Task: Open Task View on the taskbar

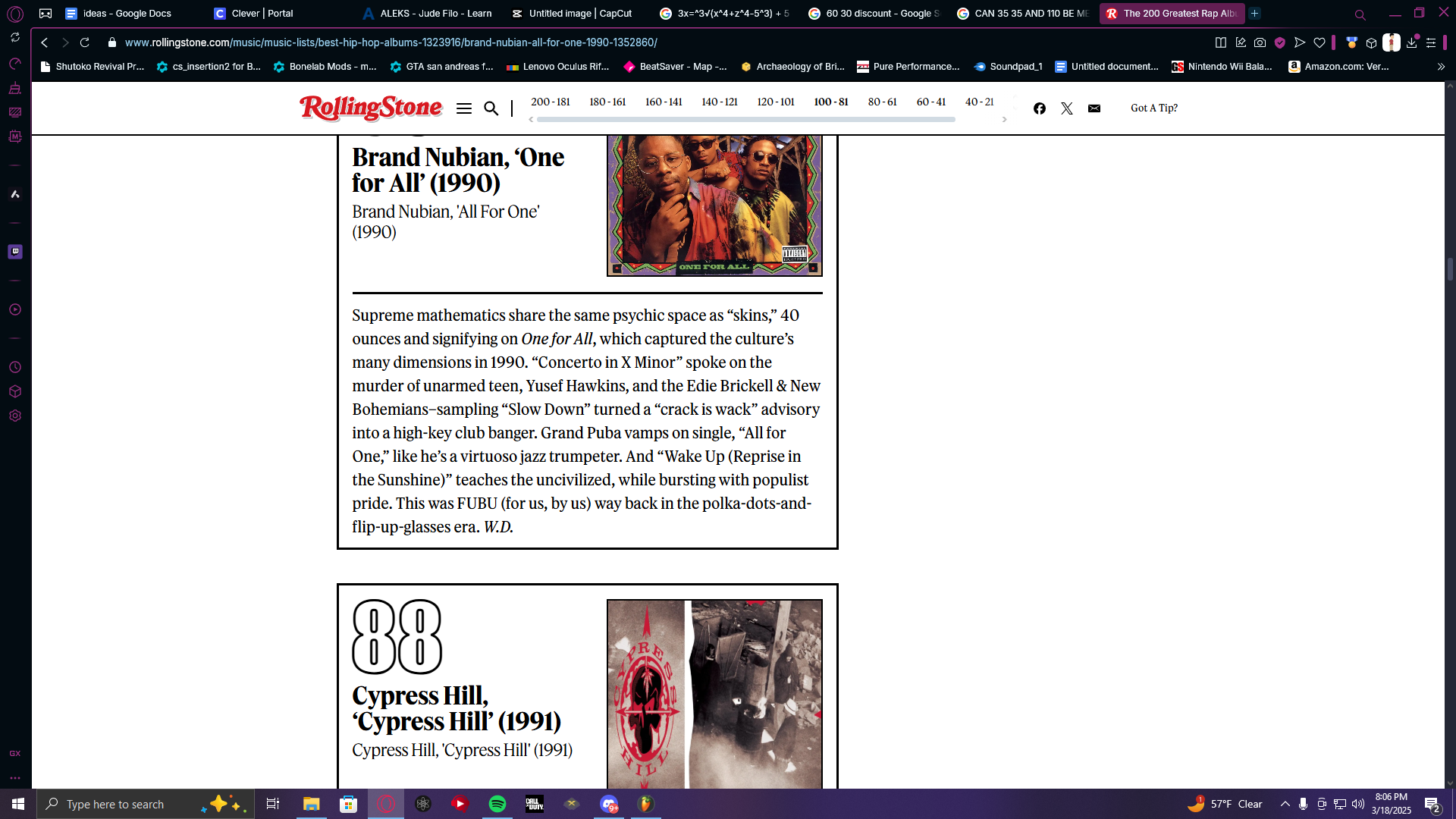Action: (273, 804)
